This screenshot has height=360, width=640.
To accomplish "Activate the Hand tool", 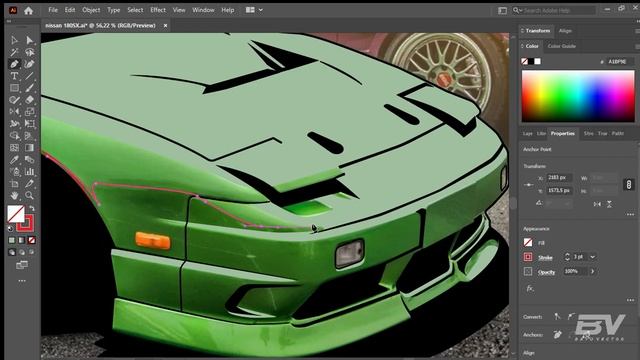I will [x=14, y=196].
